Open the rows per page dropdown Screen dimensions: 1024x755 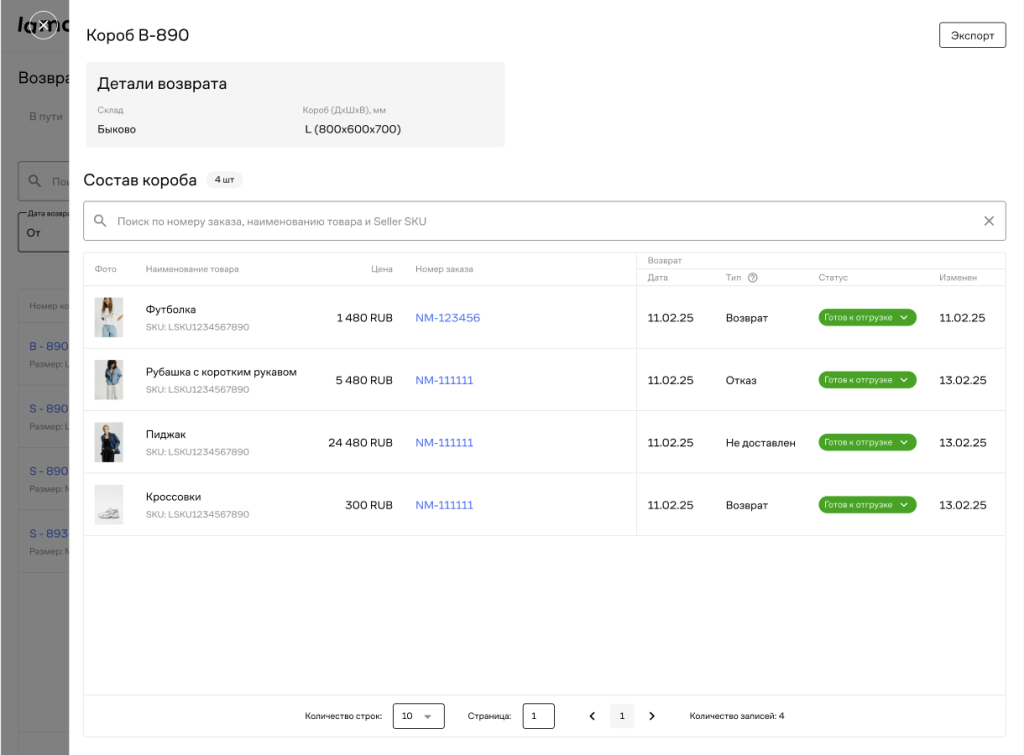click(418, 716)
